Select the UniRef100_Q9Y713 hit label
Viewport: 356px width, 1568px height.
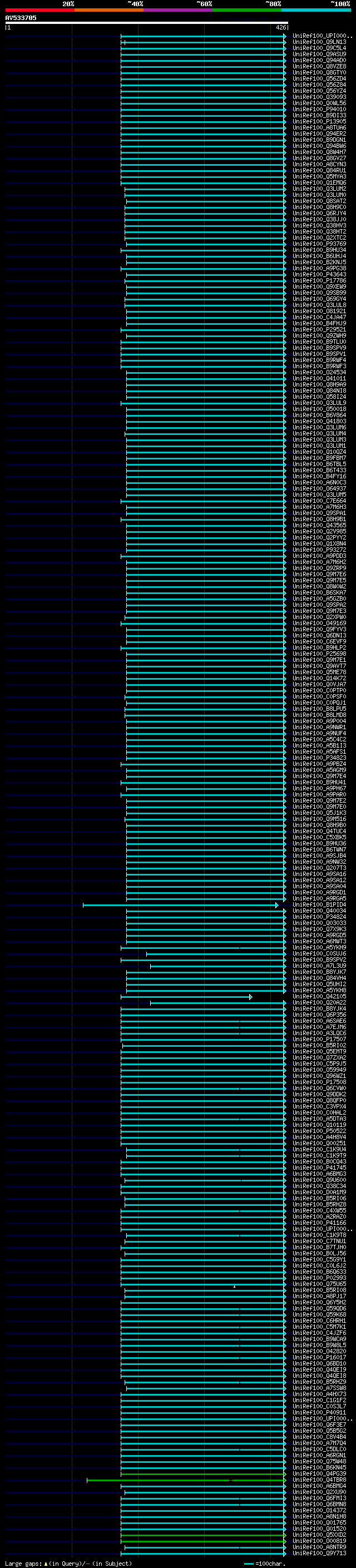319,1553
